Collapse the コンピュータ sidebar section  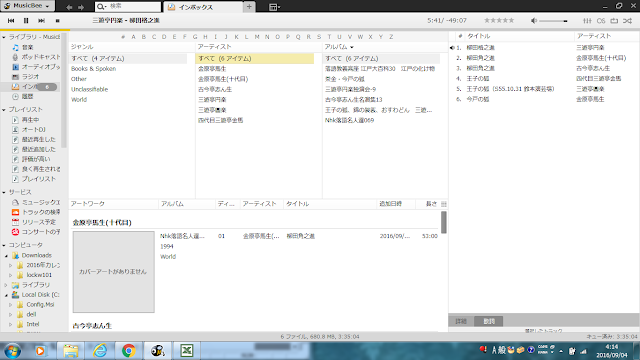[4, 245]
